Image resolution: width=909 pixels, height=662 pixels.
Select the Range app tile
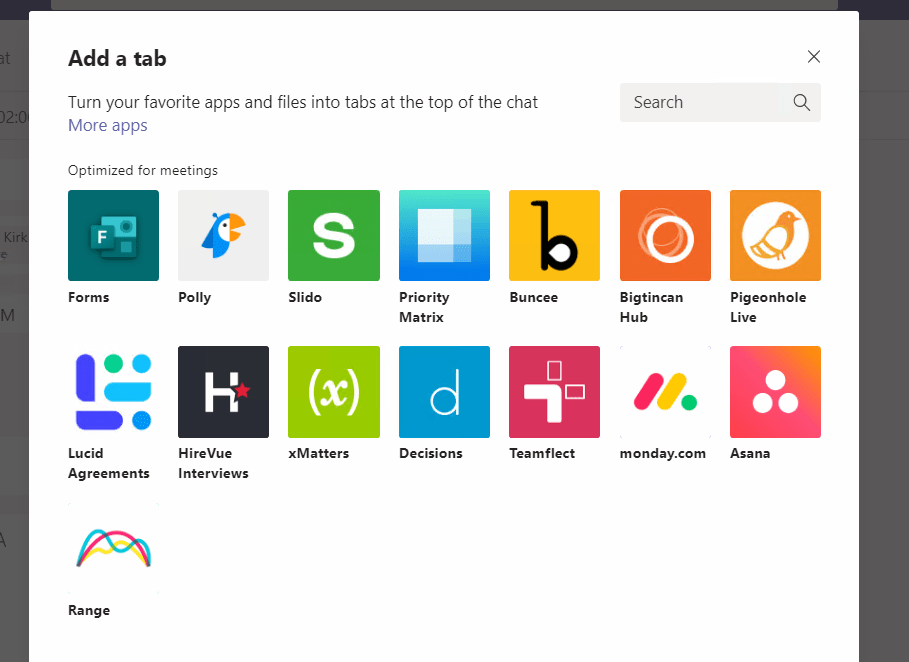point(113,549)
